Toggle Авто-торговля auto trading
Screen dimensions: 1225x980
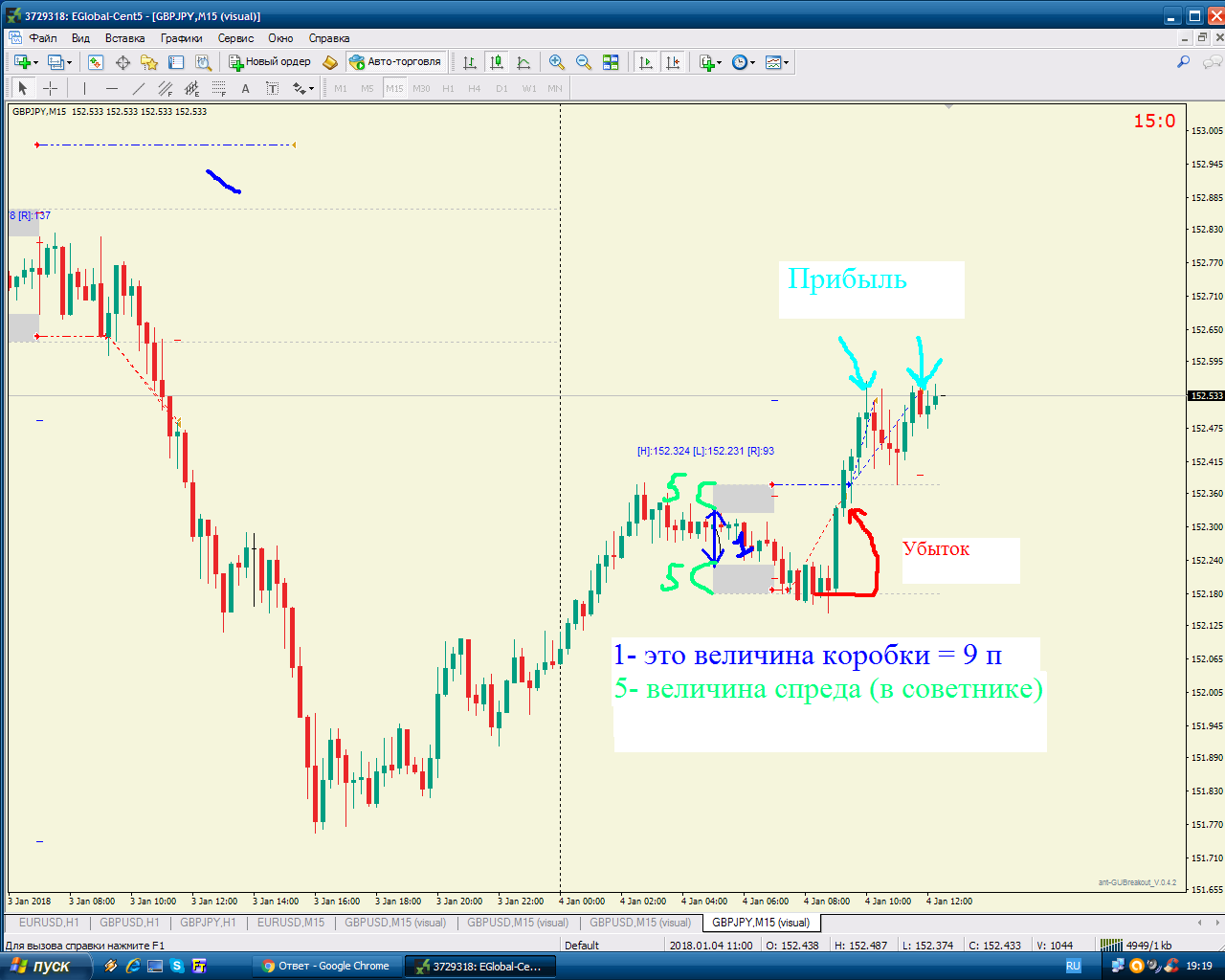pos(396,62)
